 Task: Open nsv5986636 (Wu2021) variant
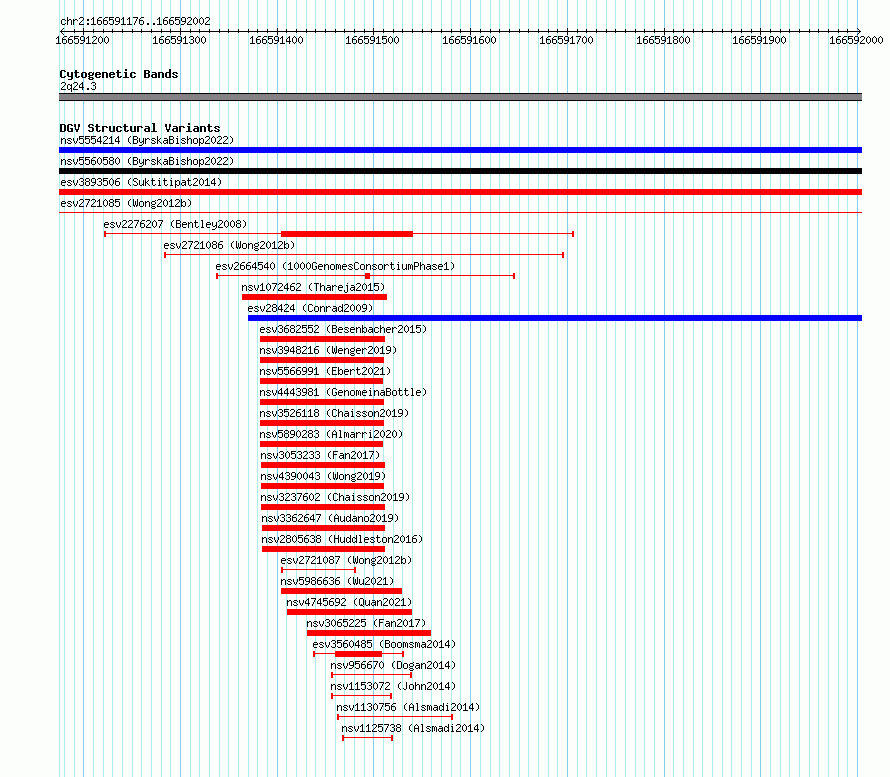tap(337, 581)
